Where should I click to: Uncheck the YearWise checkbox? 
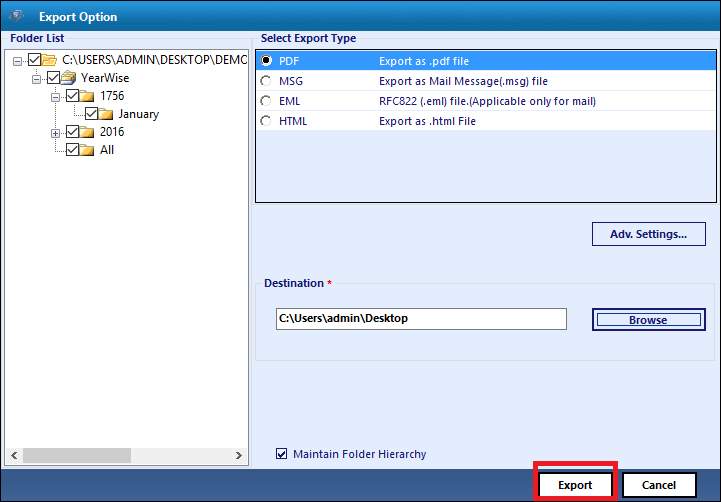(x=53, y=78)
